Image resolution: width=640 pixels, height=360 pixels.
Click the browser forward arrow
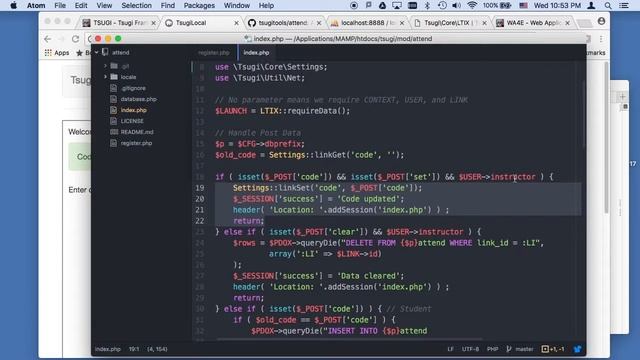[61, 39]
